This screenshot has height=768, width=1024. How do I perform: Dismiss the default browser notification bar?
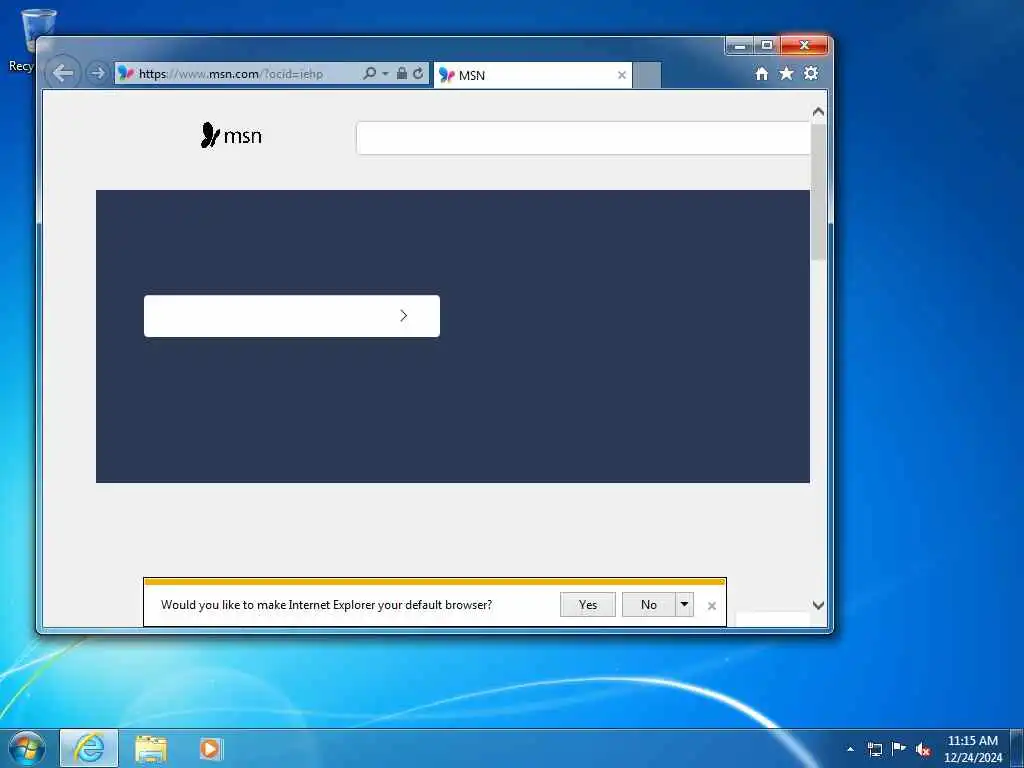tap(712, 606)
